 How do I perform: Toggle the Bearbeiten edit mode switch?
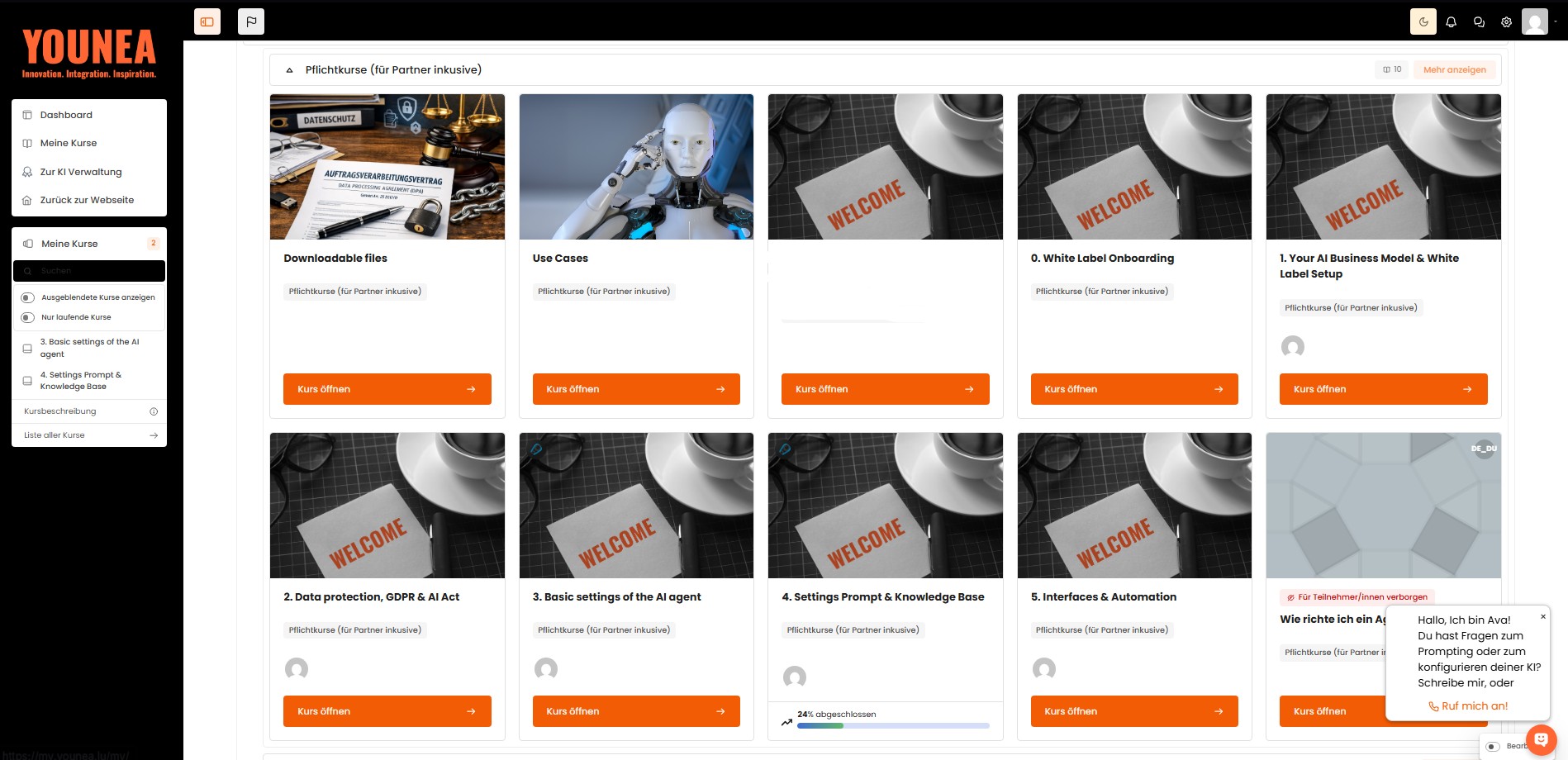pyautogui.click(x=1493, y=747)
